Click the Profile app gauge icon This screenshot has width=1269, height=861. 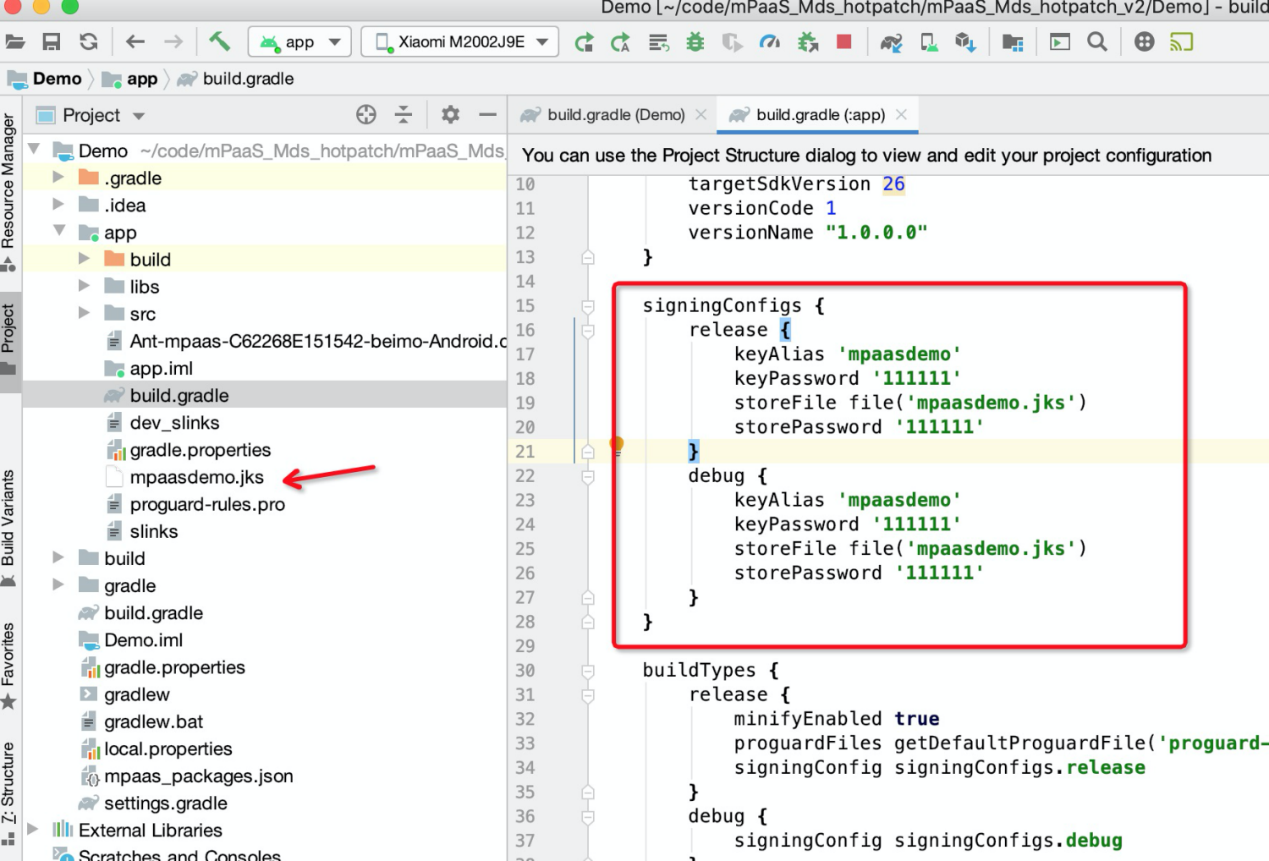pyautogui.click(x=770, y=42)
